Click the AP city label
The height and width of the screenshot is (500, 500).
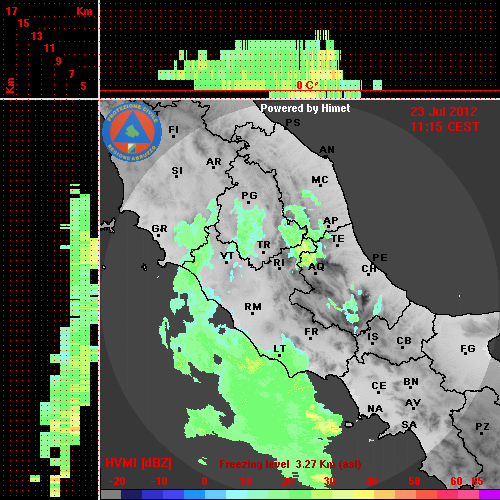[331, 221]
